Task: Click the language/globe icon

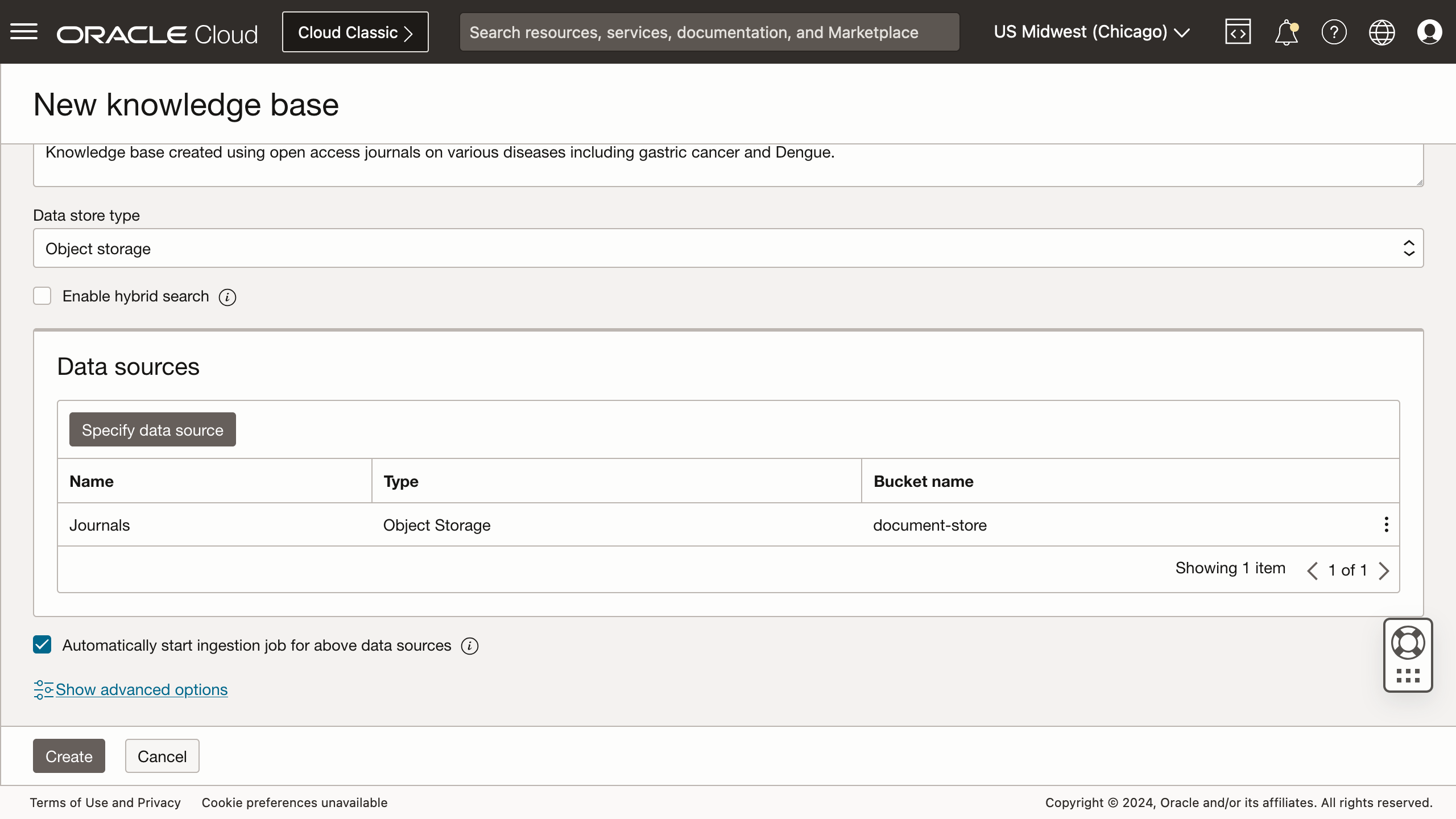Action: click(x=1382, y=32)
